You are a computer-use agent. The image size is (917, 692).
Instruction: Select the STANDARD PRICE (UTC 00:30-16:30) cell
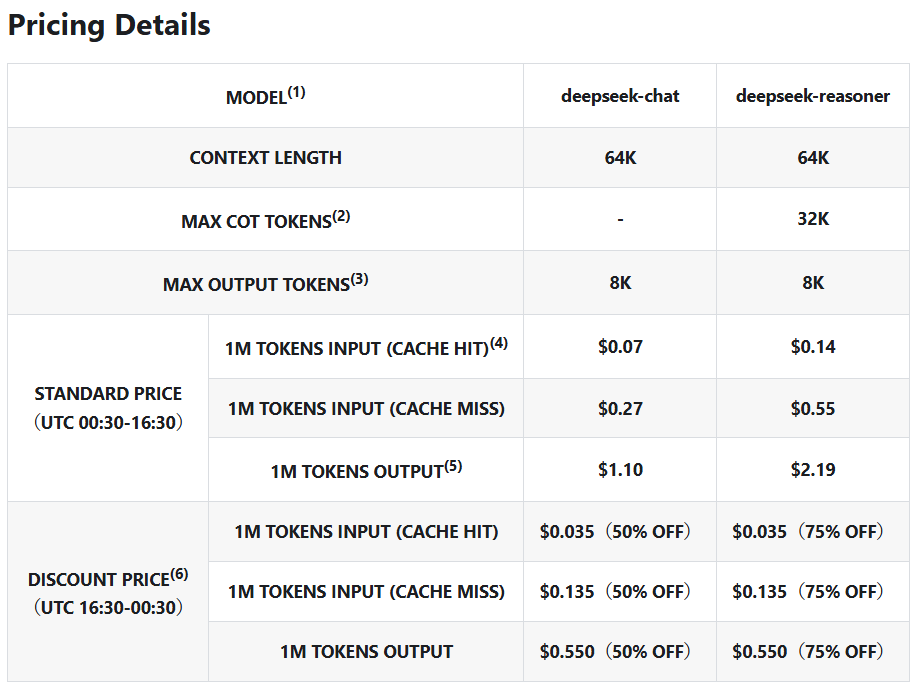point(108,408)
